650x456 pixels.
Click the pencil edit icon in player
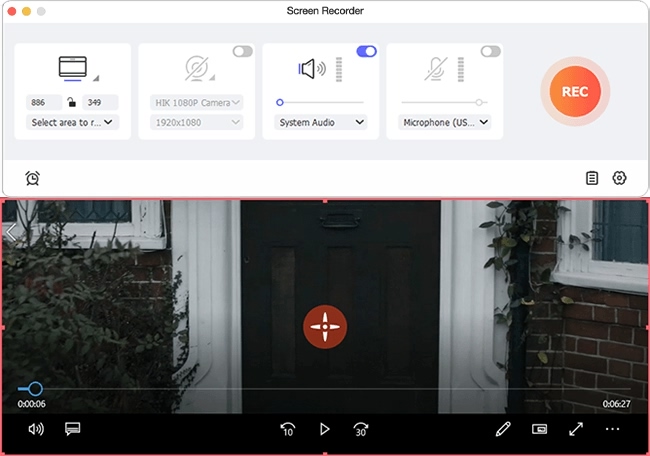(x=503, y=429)
